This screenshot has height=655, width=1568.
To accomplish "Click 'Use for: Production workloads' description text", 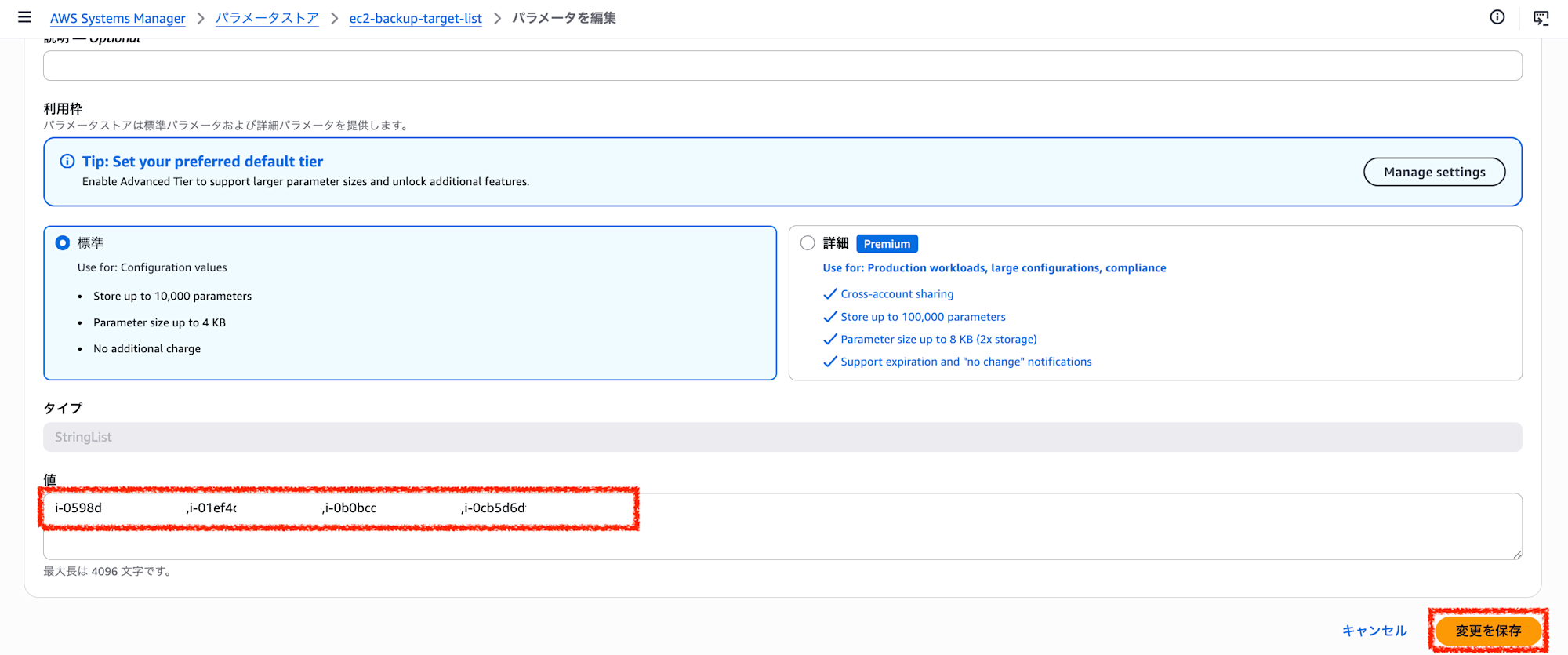I will [x=994, y=268].
